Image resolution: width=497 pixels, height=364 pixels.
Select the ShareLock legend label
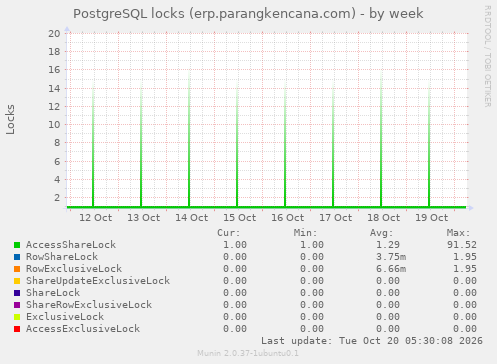pyautogui.click(x=53, y=293)
